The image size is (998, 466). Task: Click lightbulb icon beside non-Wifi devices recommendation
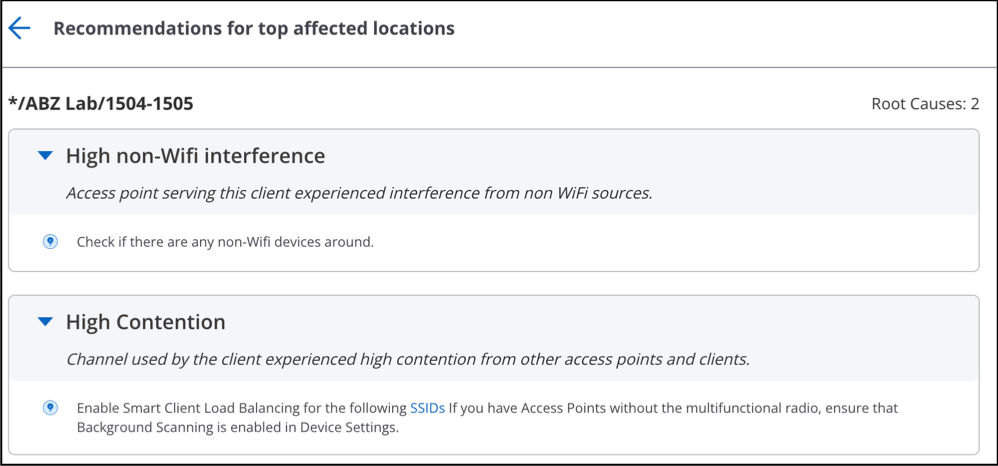click(50, 242)
